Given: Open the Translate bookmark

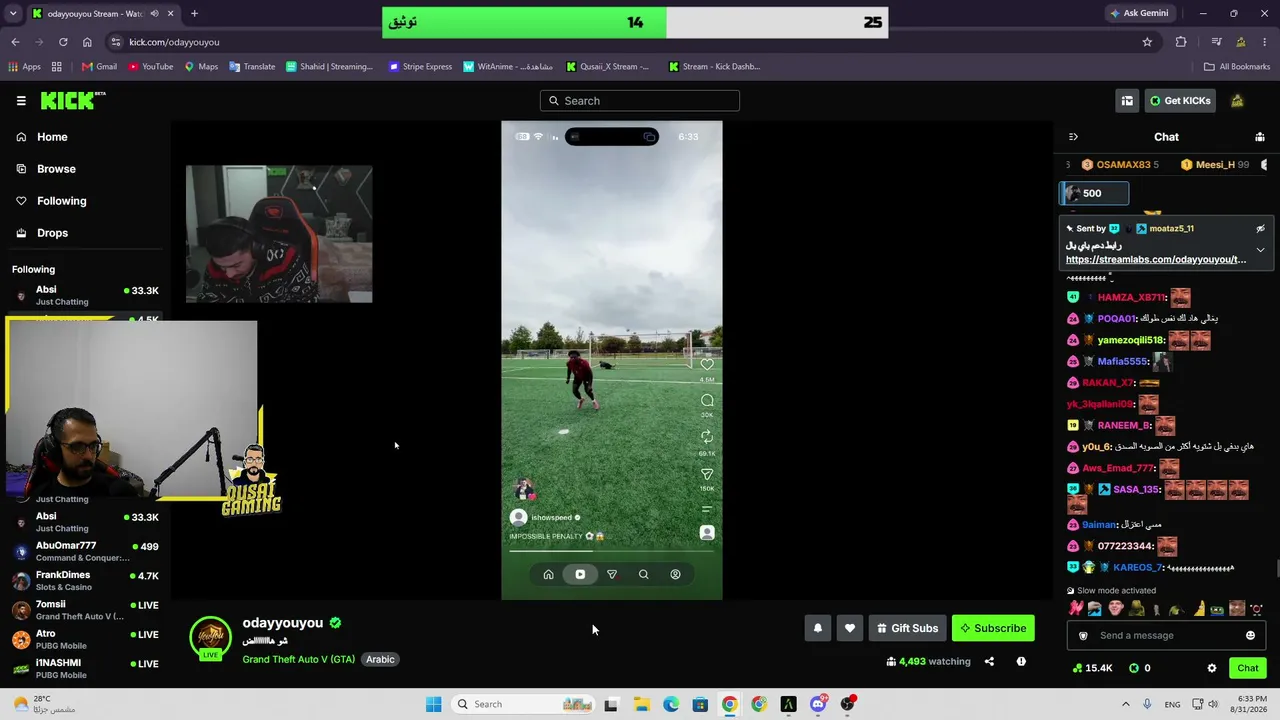Looking at the screenshot, I should pos(252,67).
